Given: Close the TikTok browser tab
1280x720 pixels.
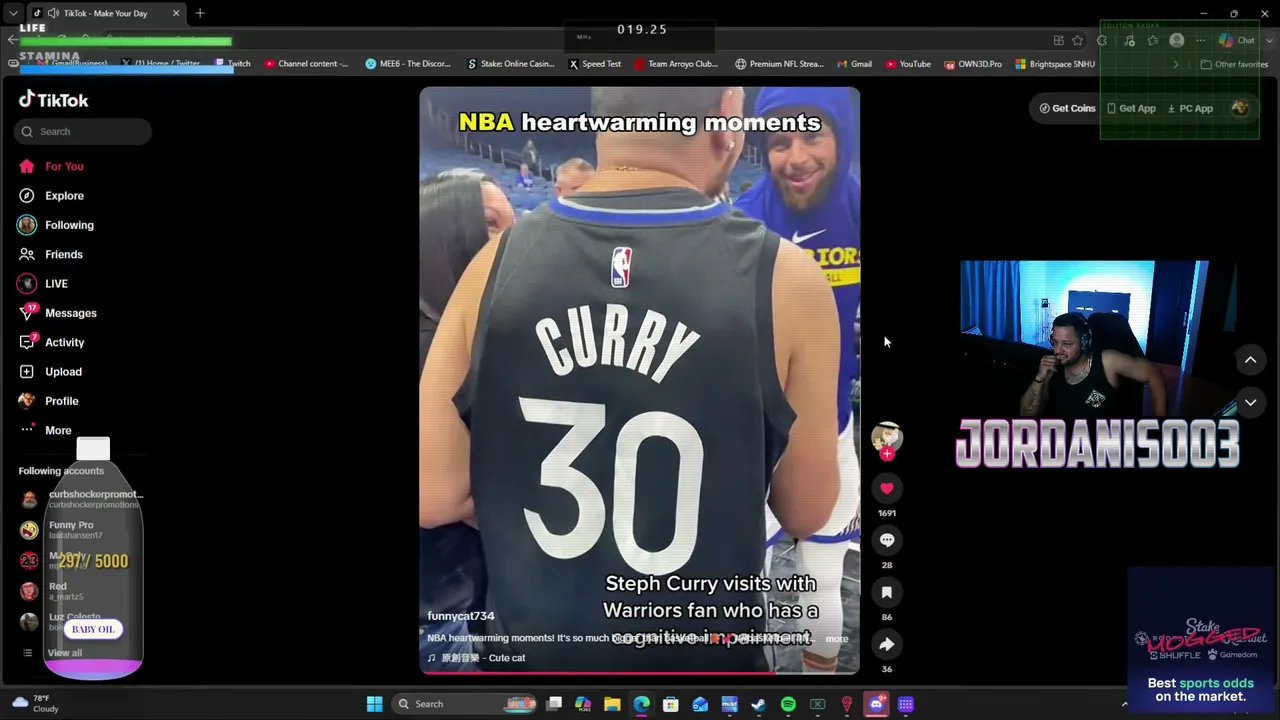Looking at the screenshot, I should [x=176, y=13].
